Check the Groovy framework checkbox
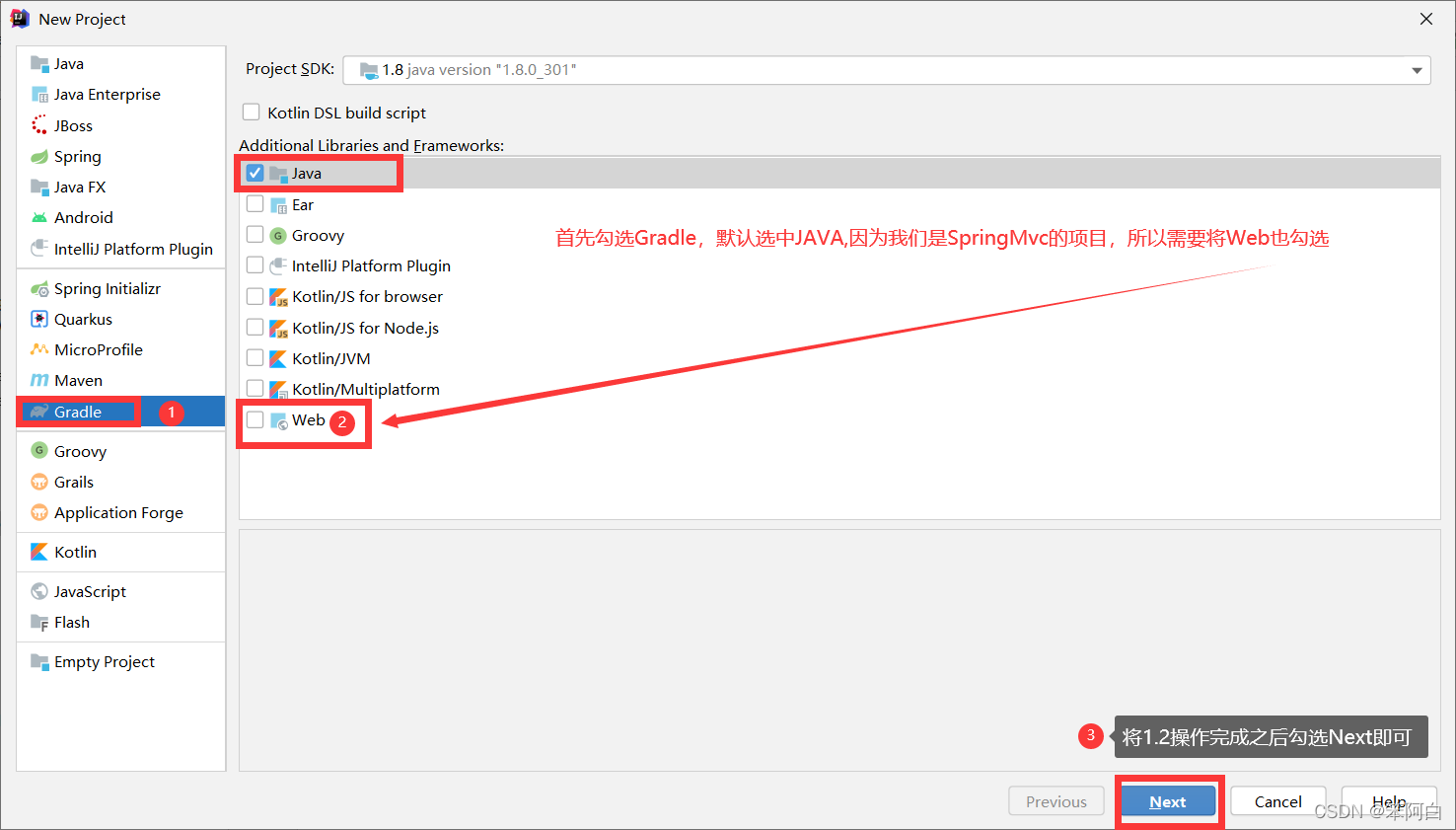 tap(255, 235)
